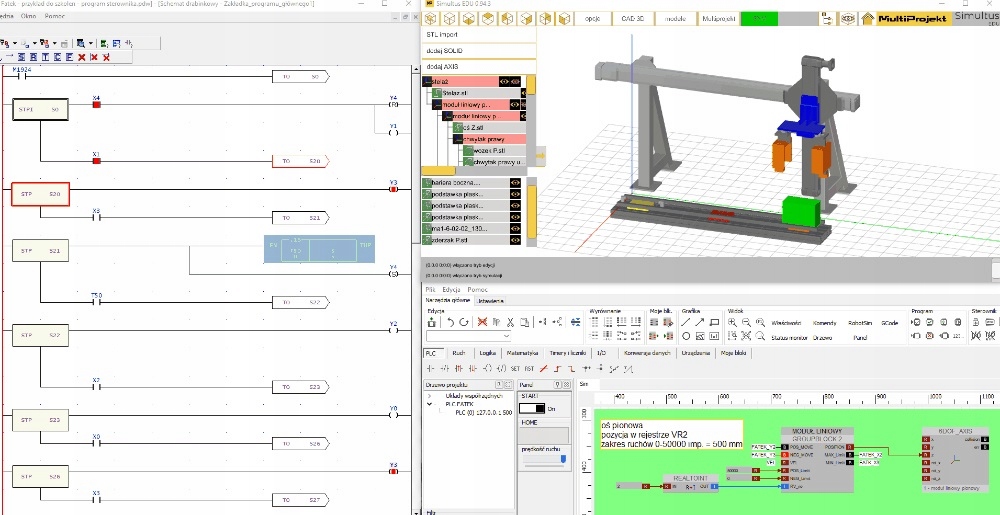
Task: Toggle visibility eye for zderzak P.stl row
Action: click(x=515, y=240)
